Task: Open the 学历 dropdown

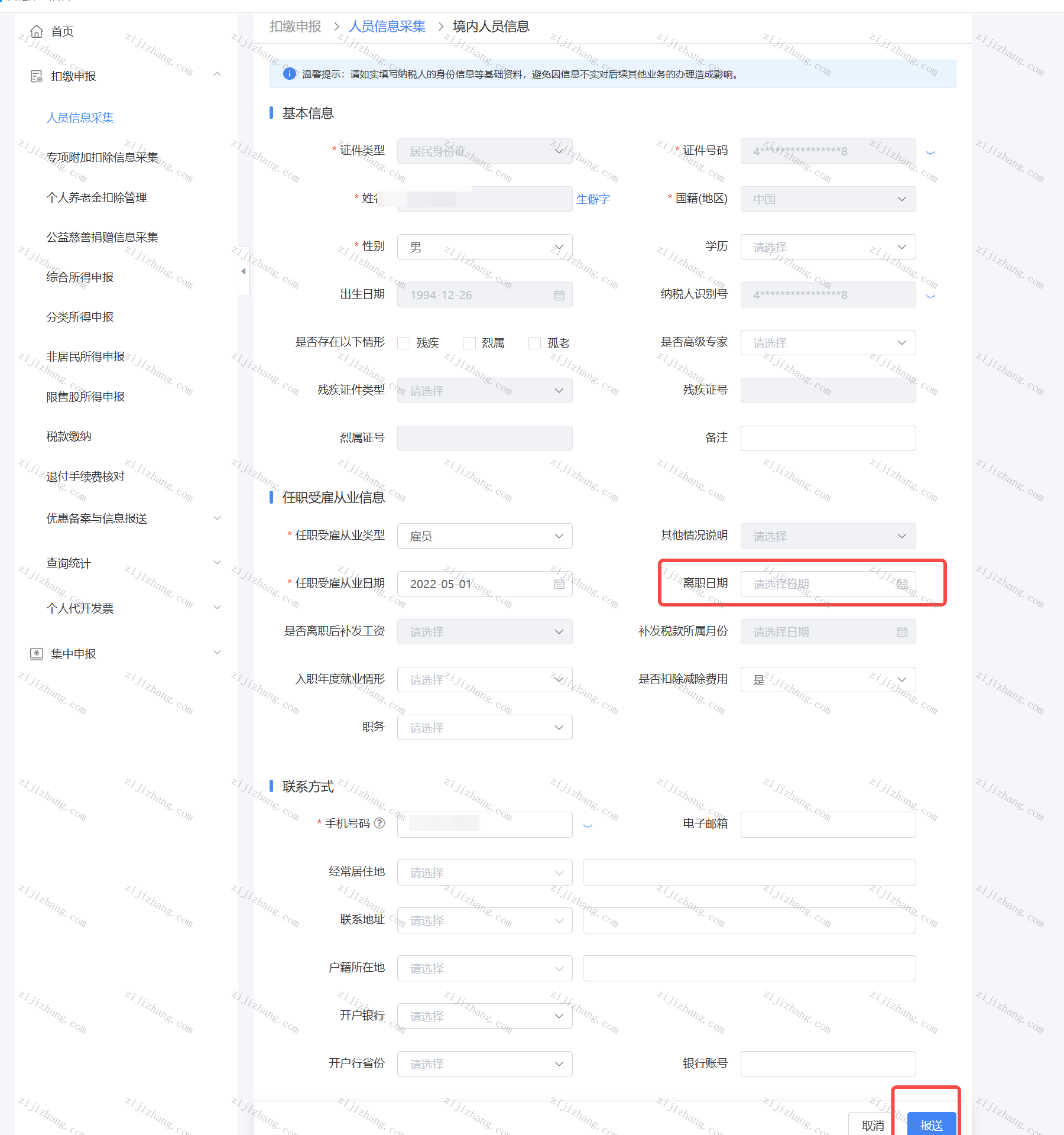Action: (x=828, y=247)
